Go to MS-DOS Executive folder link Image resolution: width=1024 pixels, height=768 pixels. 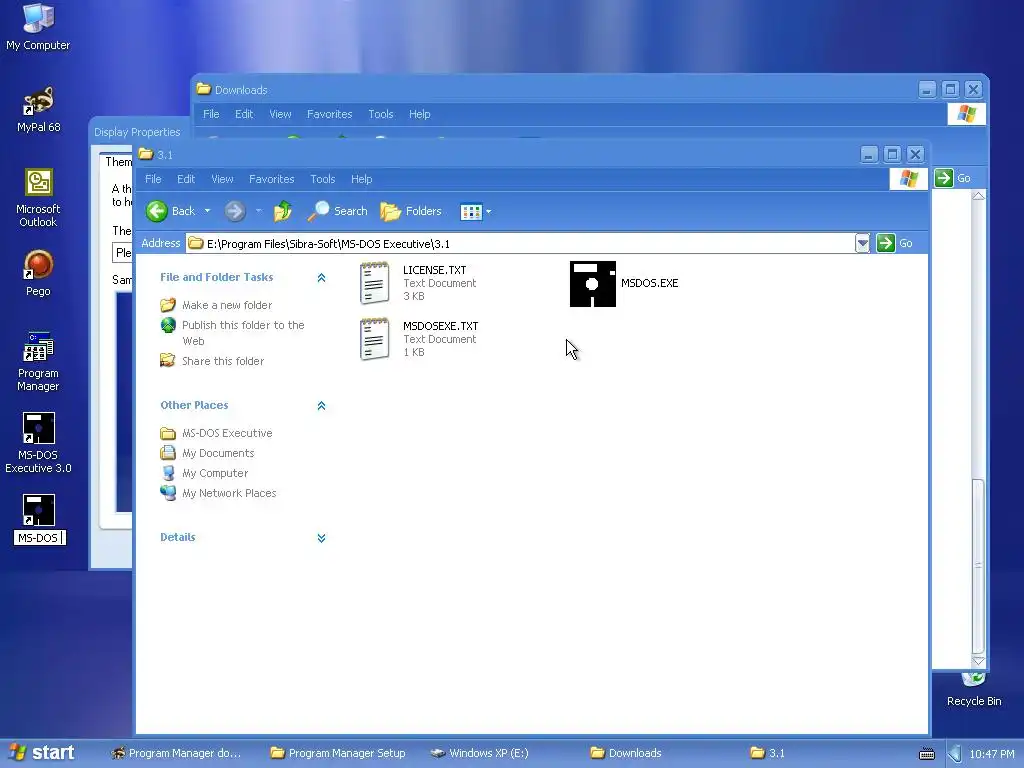(227, 433)
